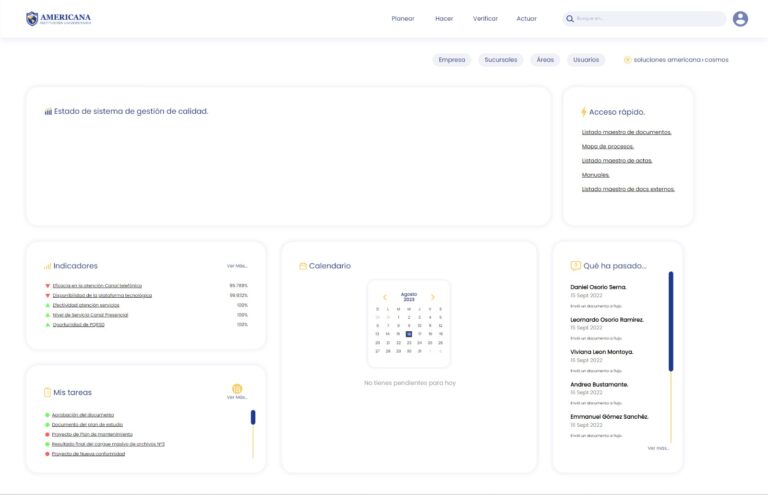This screenshot has width=768, height=495.
Task: Open Listado maestro de documentos link
Action: (626, 132)
